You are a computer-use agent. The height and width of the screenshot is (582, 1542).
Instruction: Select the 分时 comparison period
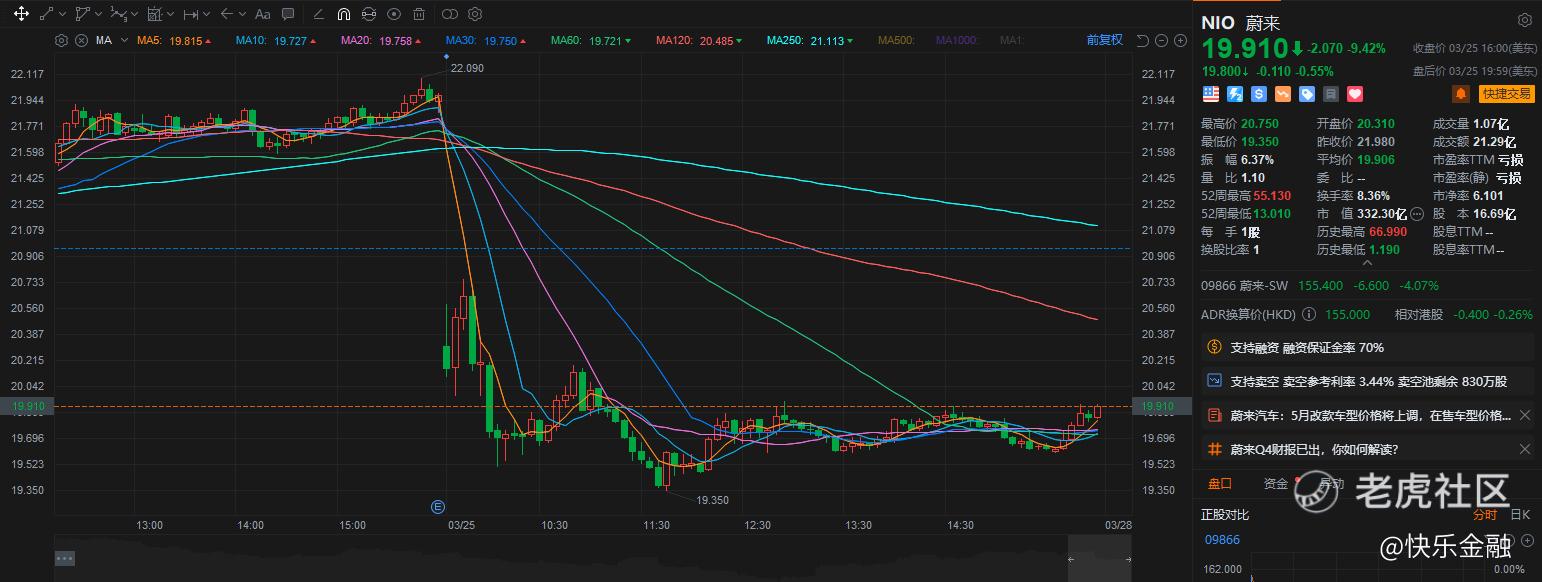(1485, 515)
